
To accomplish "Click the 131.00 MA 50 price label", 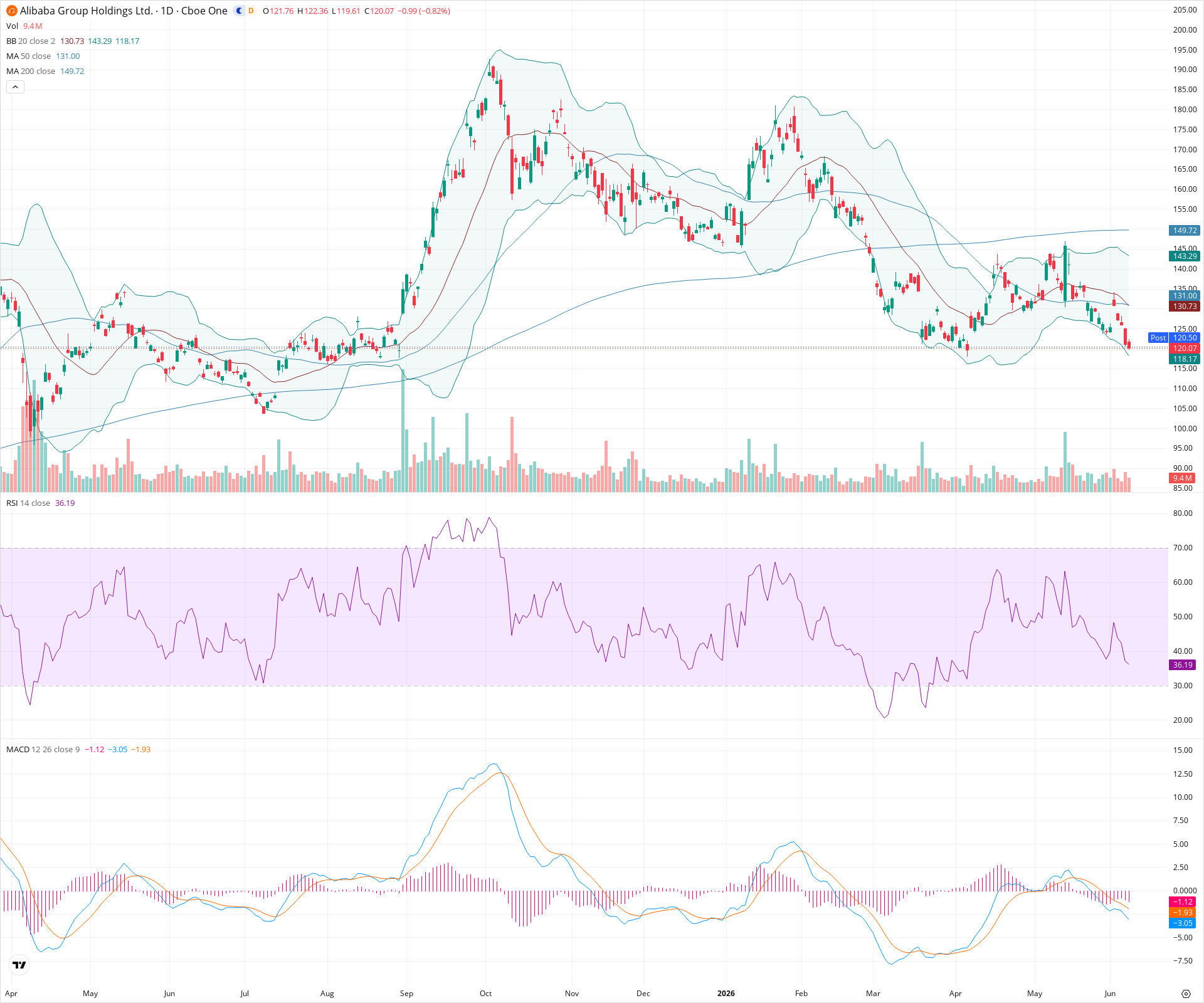I will pyautogui.click(x=1185, y=296).
